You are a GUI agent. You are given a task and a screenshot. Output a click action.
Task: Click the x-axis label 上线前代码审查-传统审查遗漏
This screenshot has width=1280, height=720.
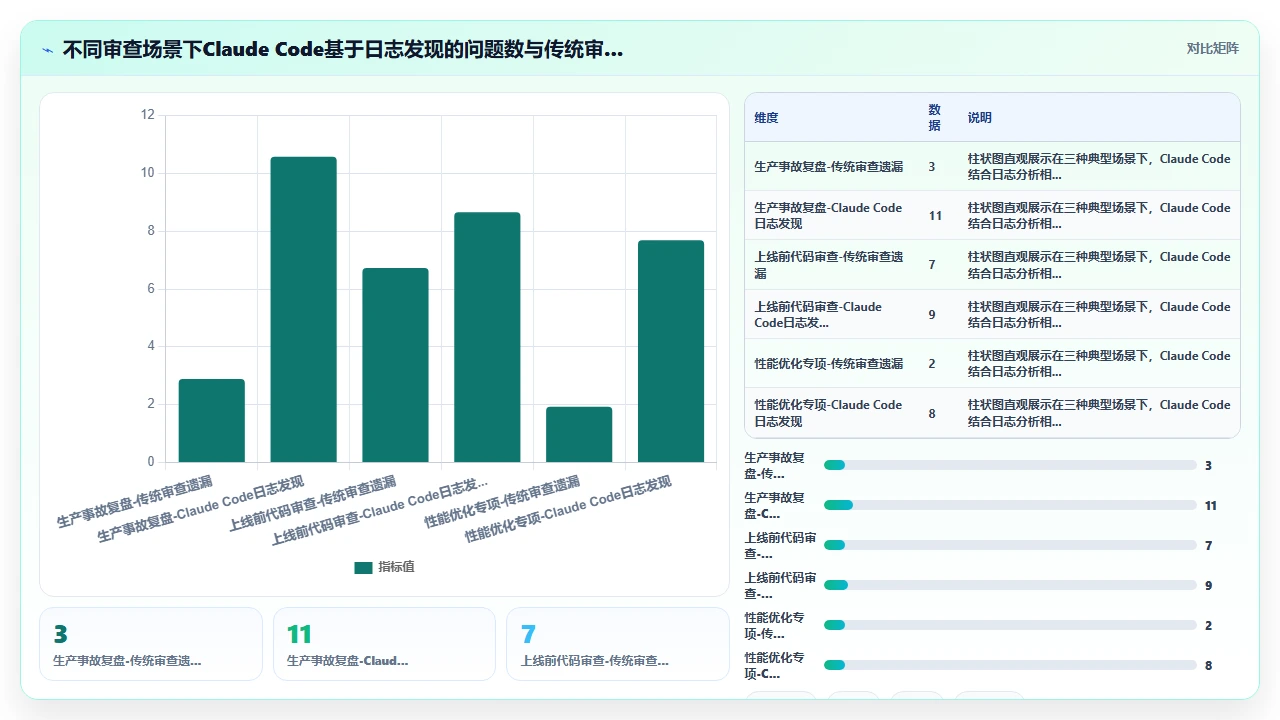click(x=313, y=503)
